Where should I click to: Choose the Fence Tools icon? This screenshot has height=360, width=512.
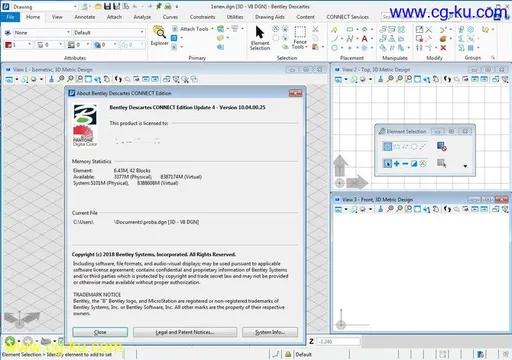coord(300,38)
